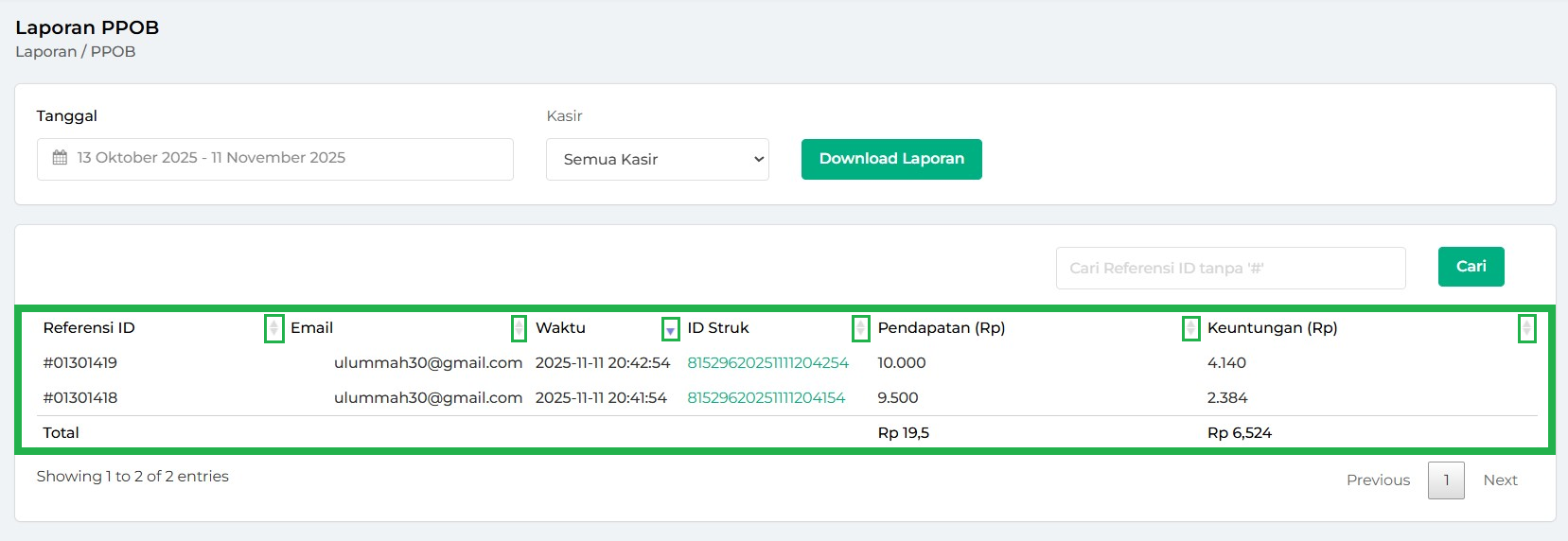Go to Next page of entries
The image size is (1568, 541).
[1500, 480]
